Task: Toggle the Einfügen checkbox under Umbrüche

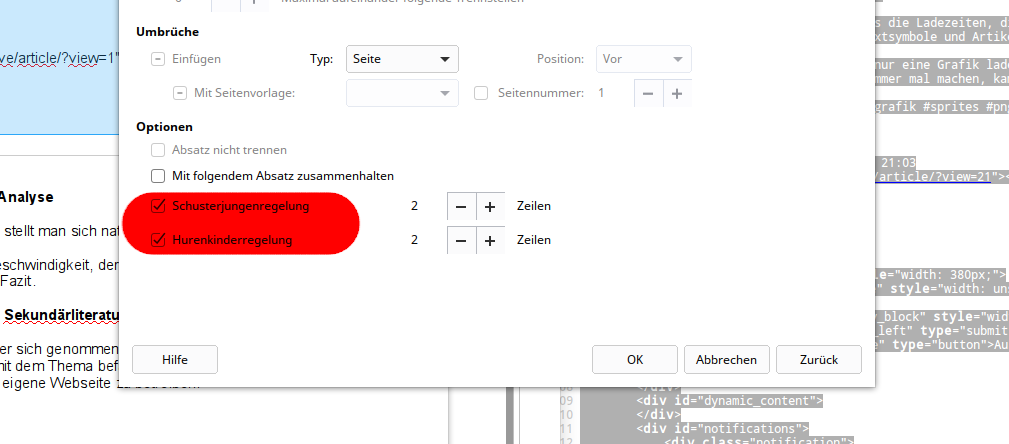Action: 158,59
